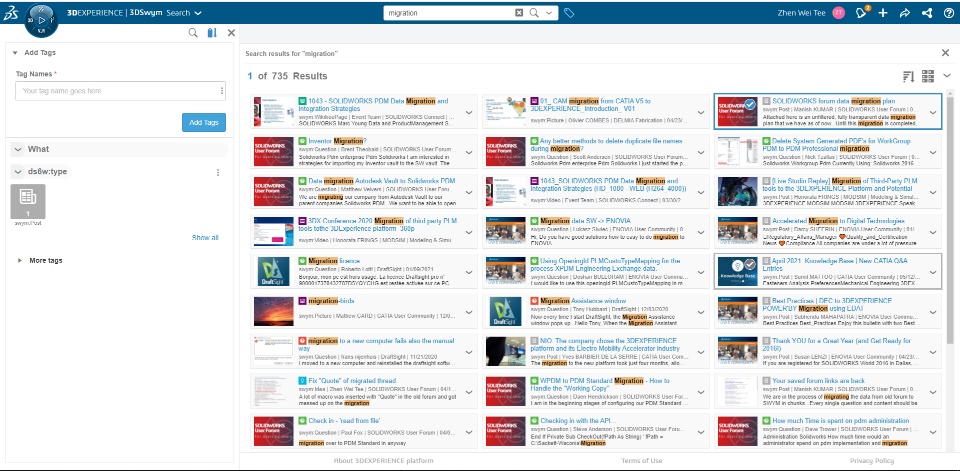This screenshot has width=960, height=471.
Task: Click the Show all link
Action: pos(205,238)
